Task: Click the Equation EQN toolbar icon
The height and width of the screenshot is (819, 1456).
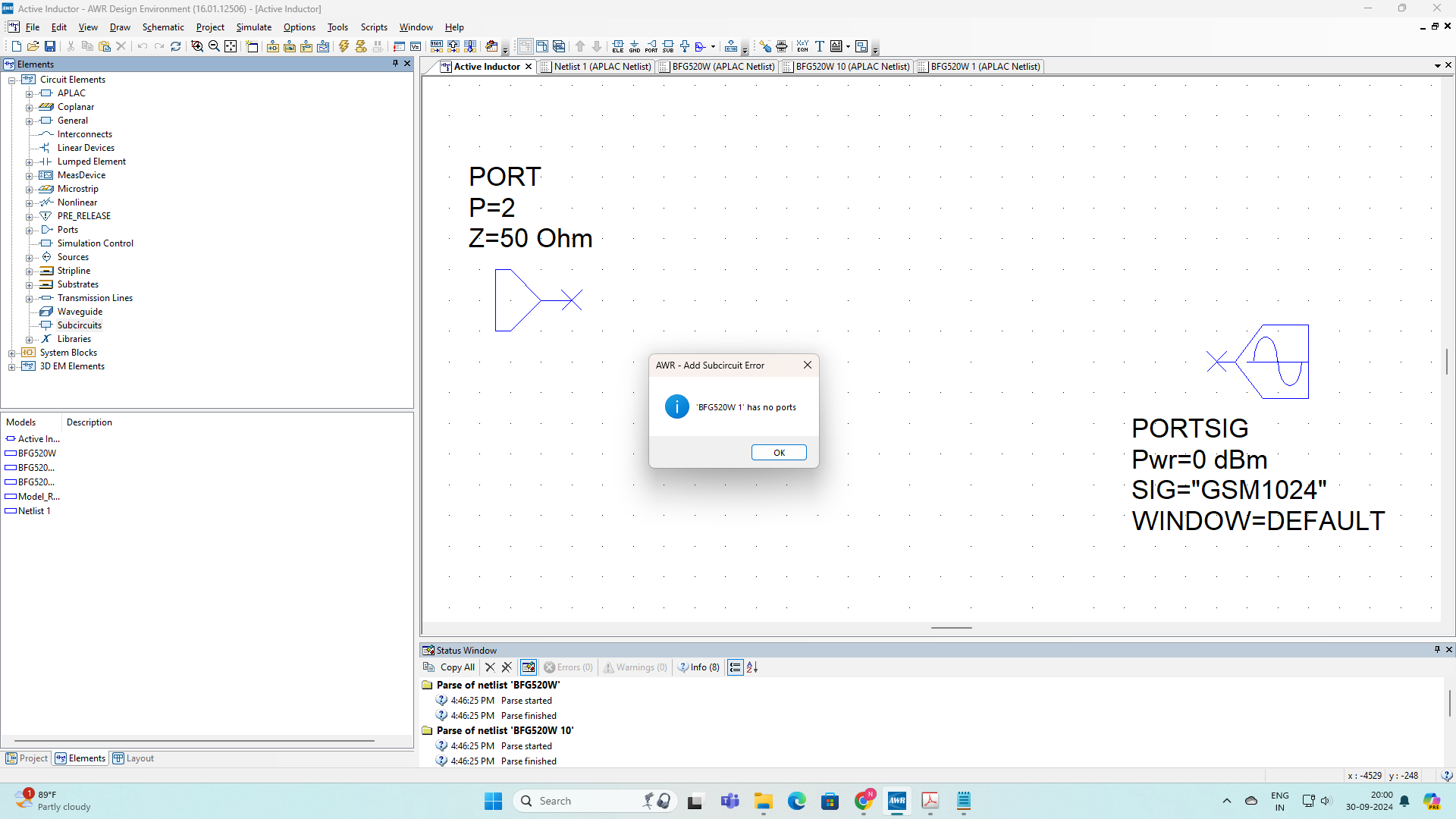Action: point(802,46)
